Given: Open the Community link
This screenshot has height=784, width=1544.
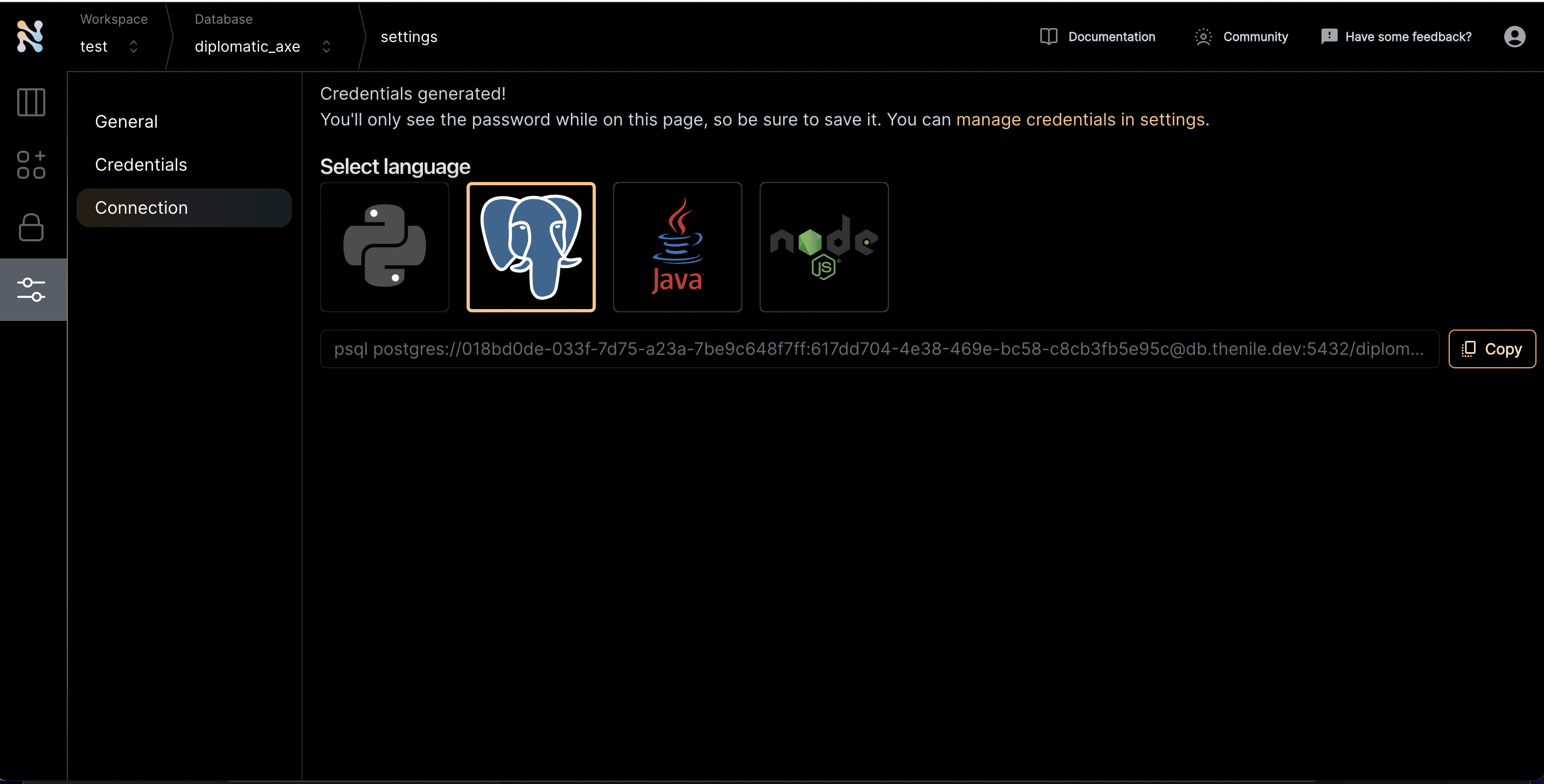Looking at the screenshot, I should point(1241,37).
